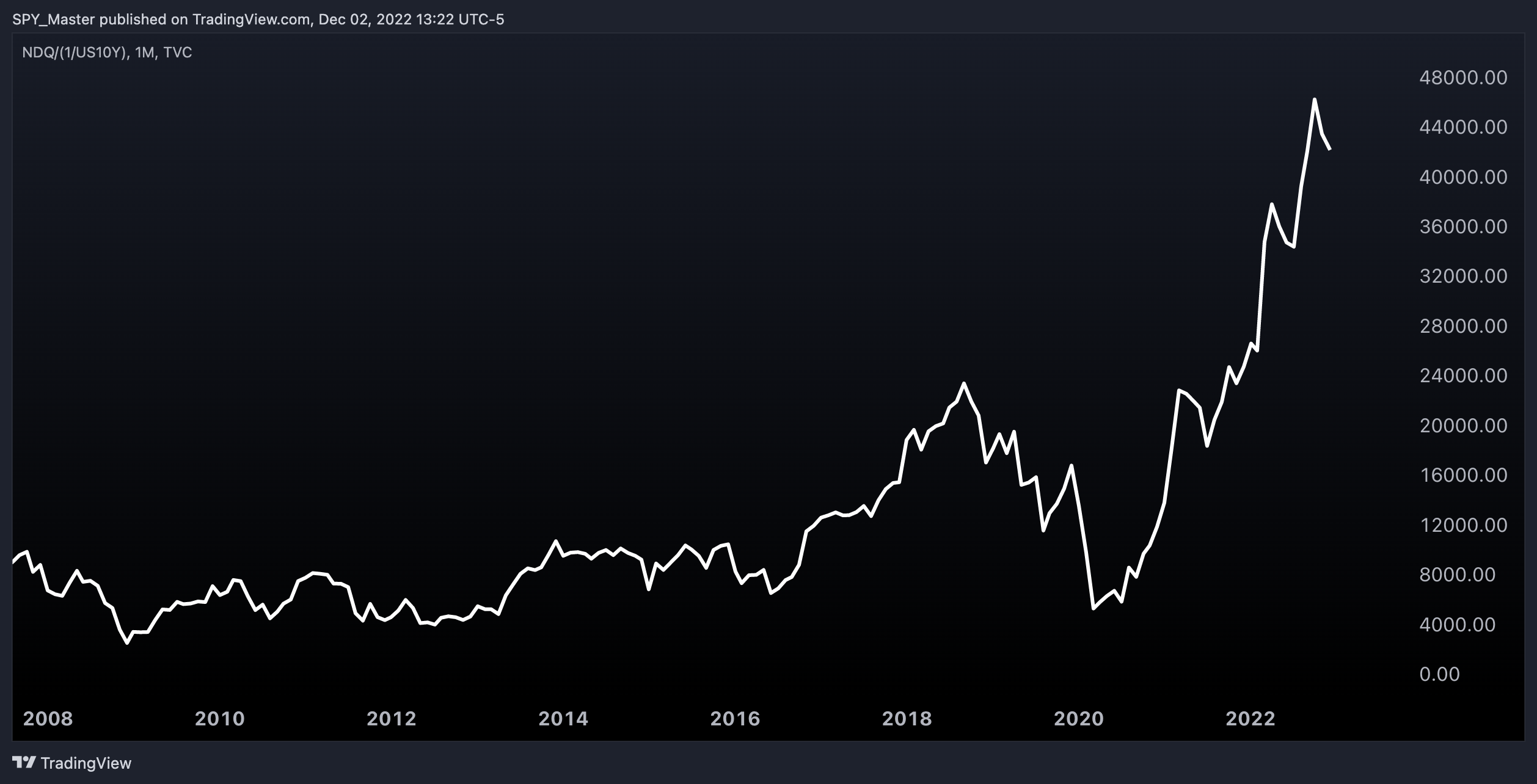Select the NDQ/(1/US10Y), 1M, TVC symbol label

[x=107, y=53]
